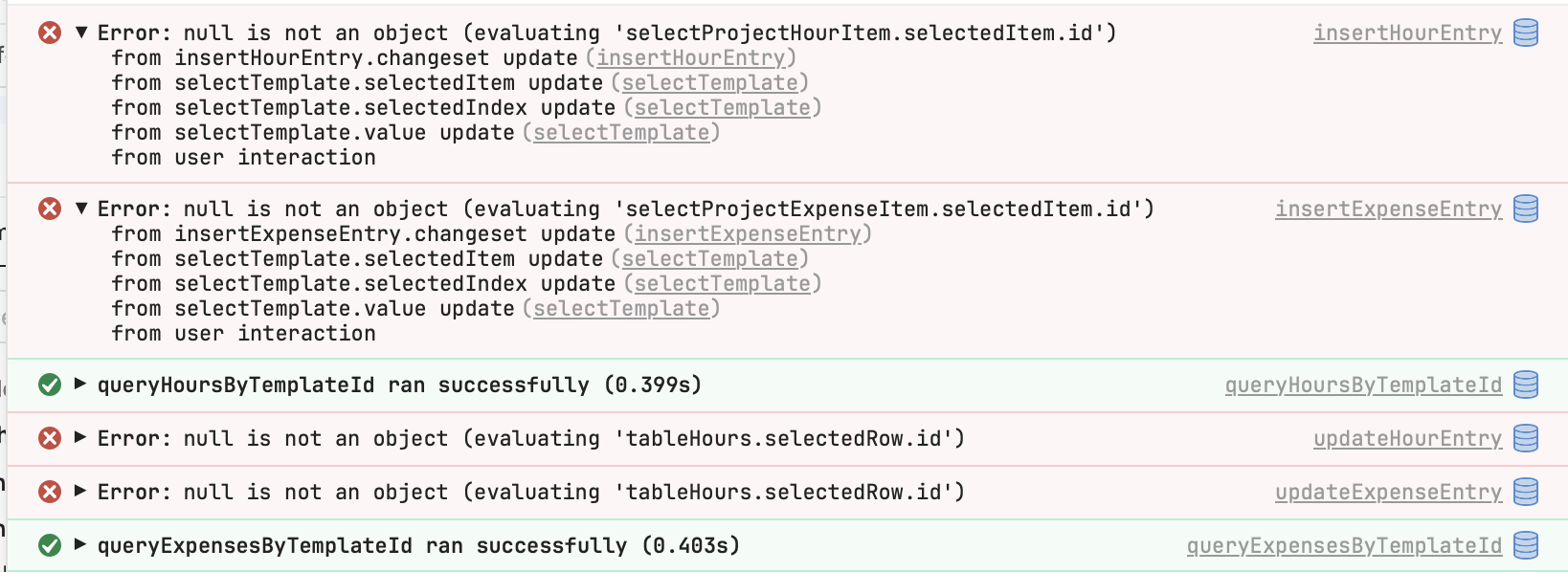Expand the queryExpensesByTemplateId success entry

pos(81,545)
